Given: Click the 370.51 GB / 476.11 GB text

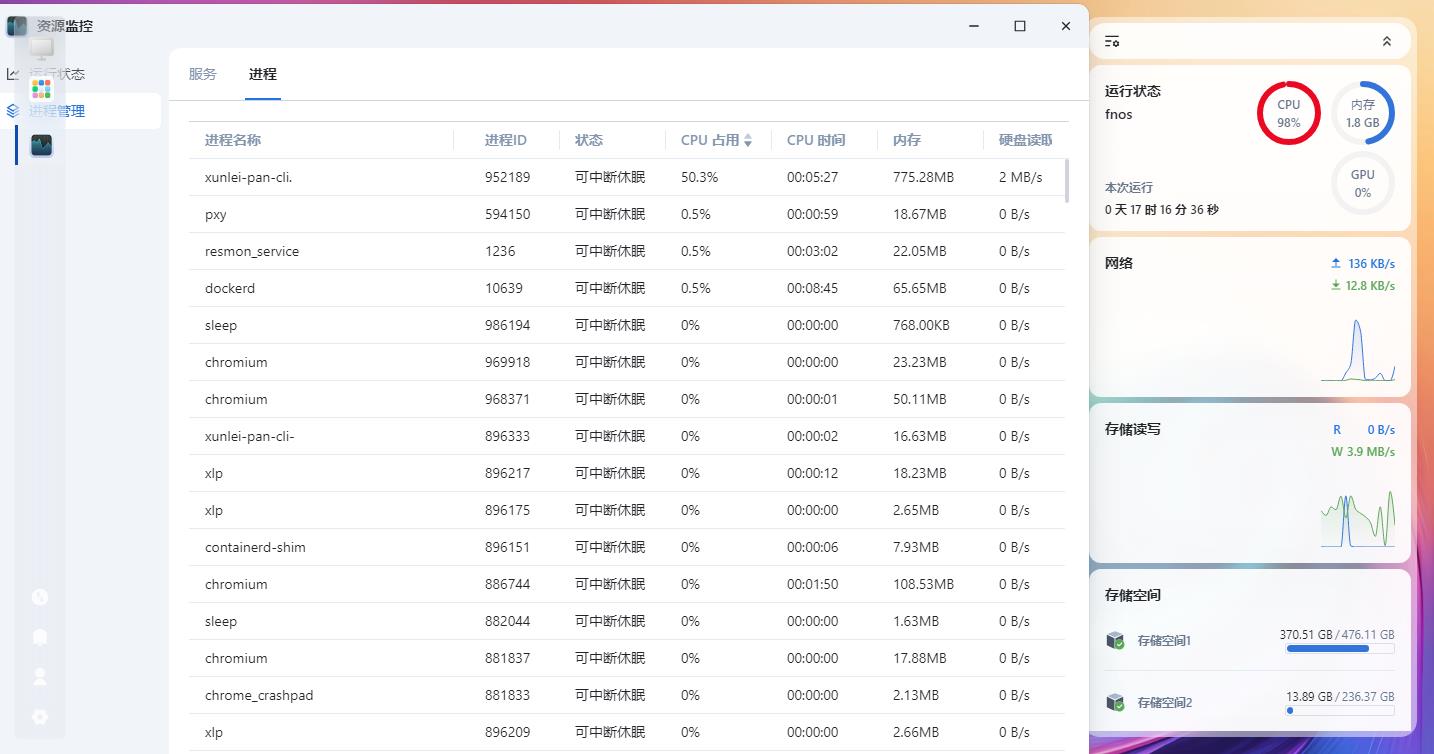Looking at the screenshot, I should pos(1337,635).
